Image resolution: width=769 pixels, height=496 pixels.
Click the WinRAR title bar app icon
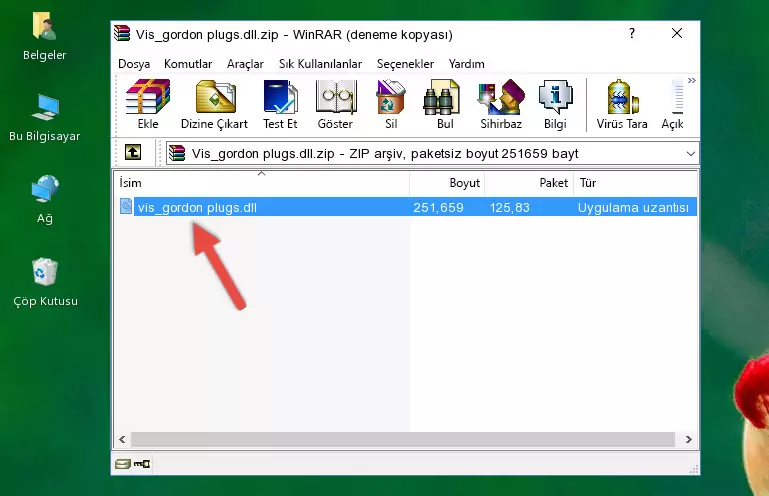coord(122,34)
